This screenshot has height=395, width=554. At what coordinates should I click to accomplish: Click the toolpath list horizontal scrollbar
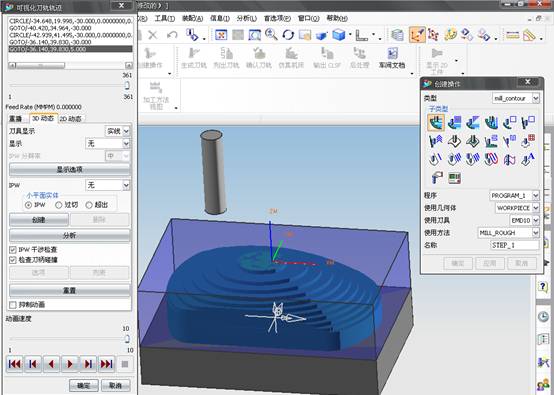click(70, 65)
